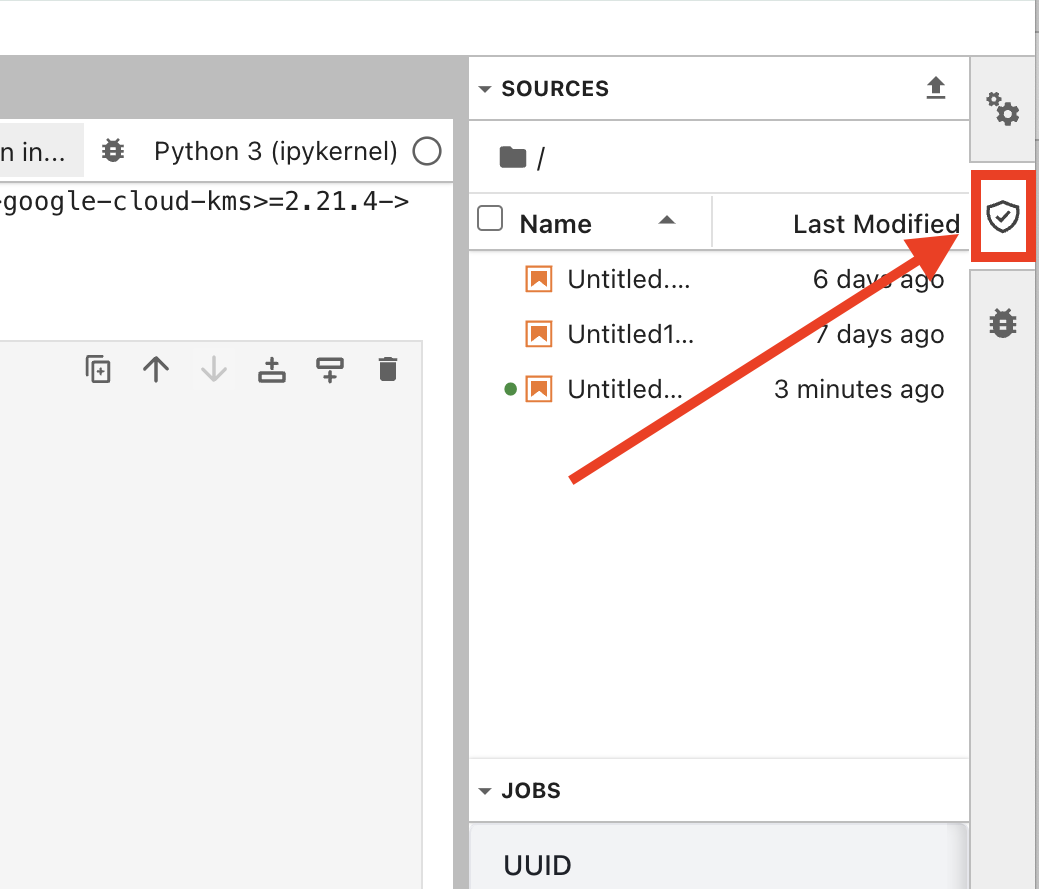The image size is (1039, 889).
Task: Open the notebook modified 3 minutes ago
Action: coord(625,389)
